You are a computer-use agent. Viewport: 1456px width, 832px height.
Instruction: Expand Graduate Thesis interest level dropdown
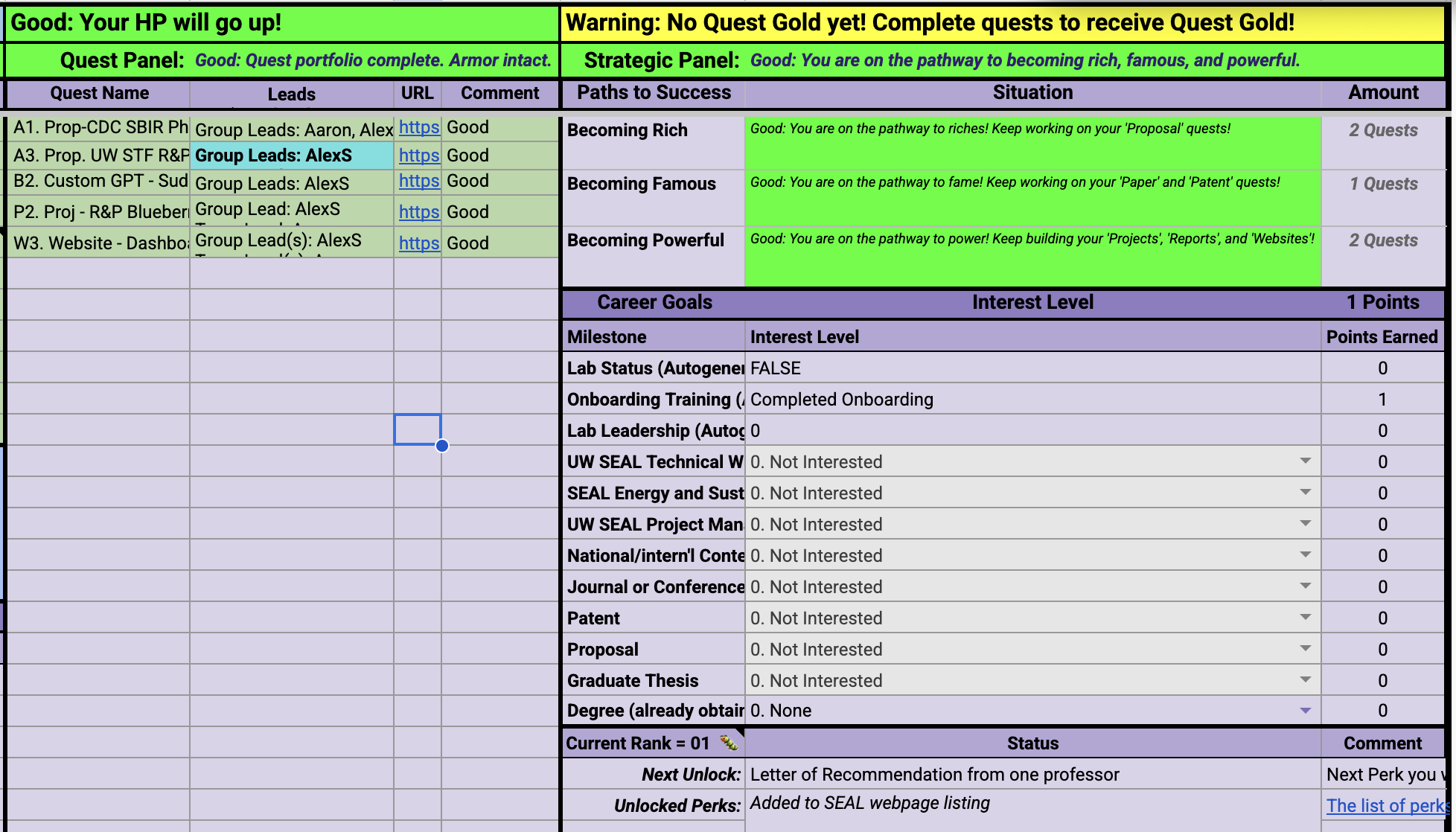point(1305,680)
